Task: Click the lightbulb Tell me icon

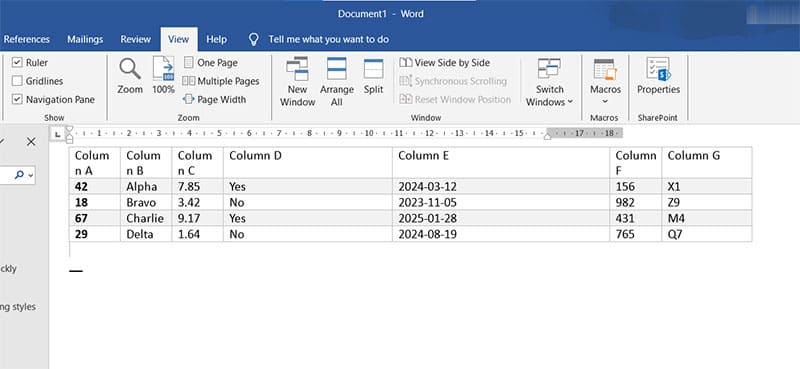Action: click(x=254, y=39)
